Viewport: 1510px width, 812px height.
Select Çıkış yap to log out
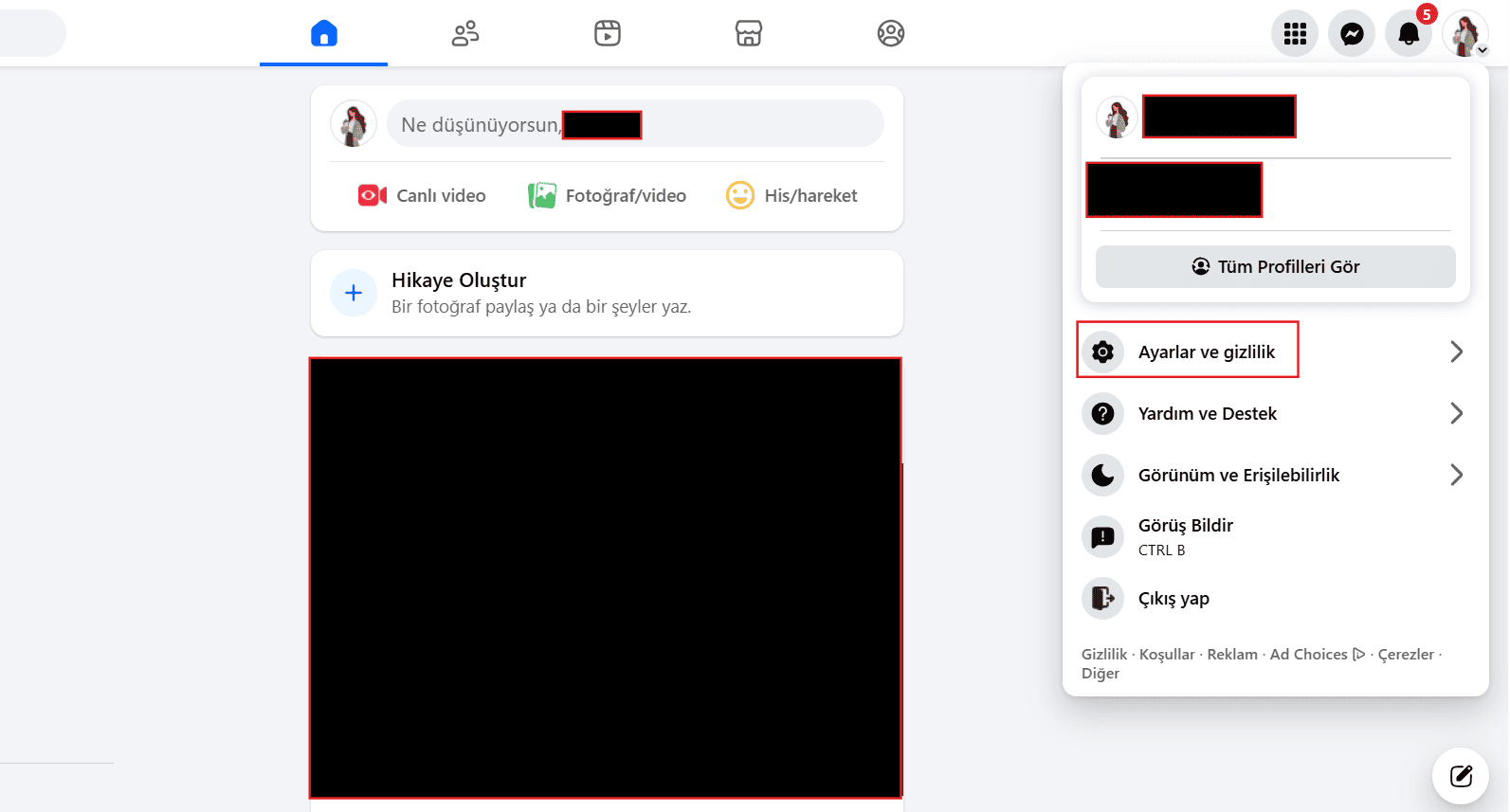1276,598
